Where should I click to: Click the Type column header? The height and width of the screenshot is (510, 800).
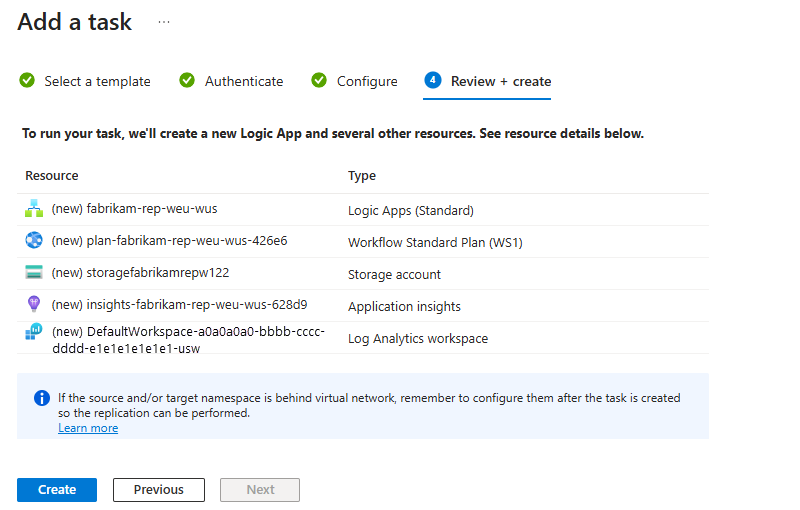tap(362, 176)
